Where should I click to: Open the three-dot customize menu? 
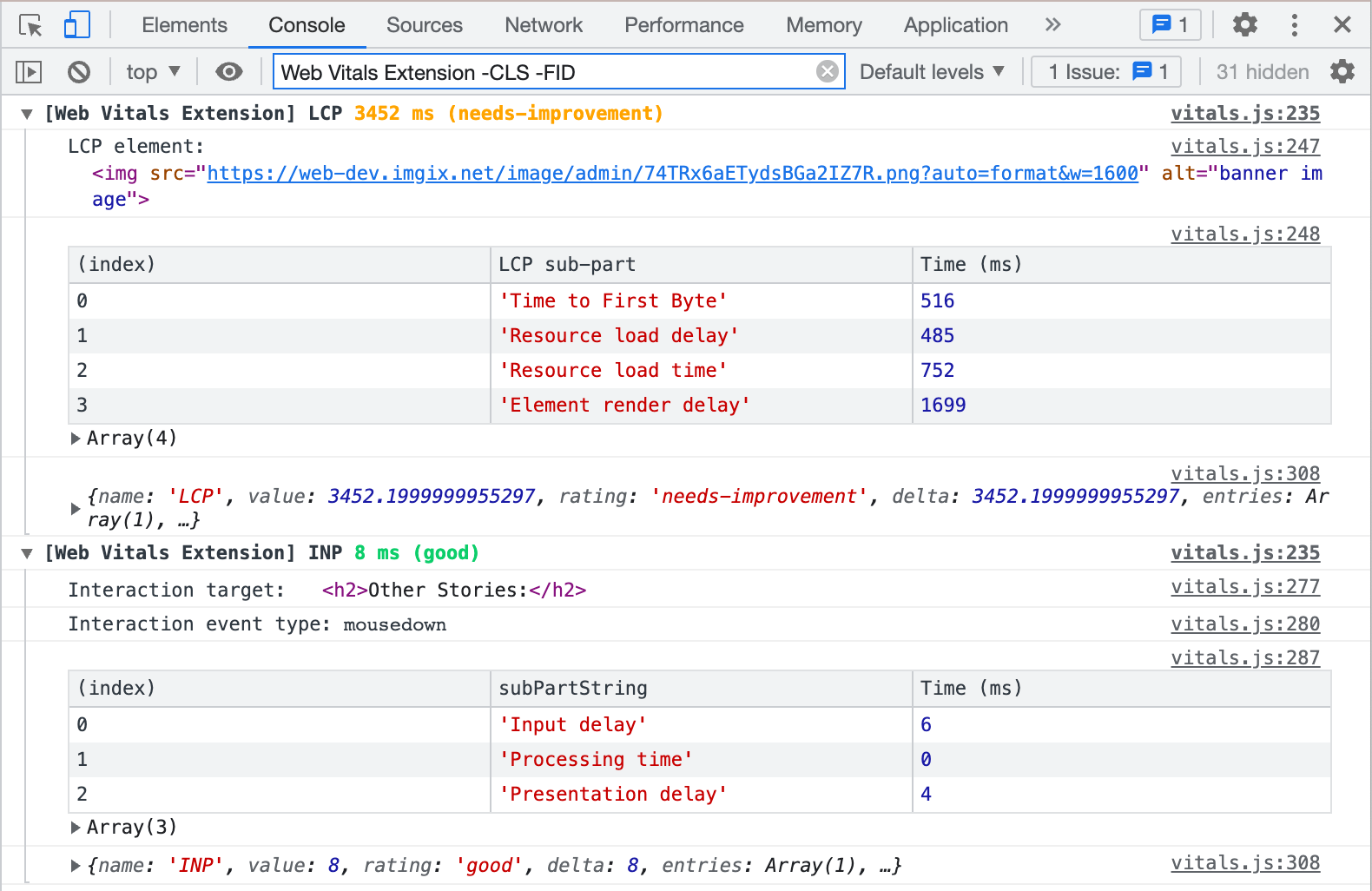point(1294,25)
